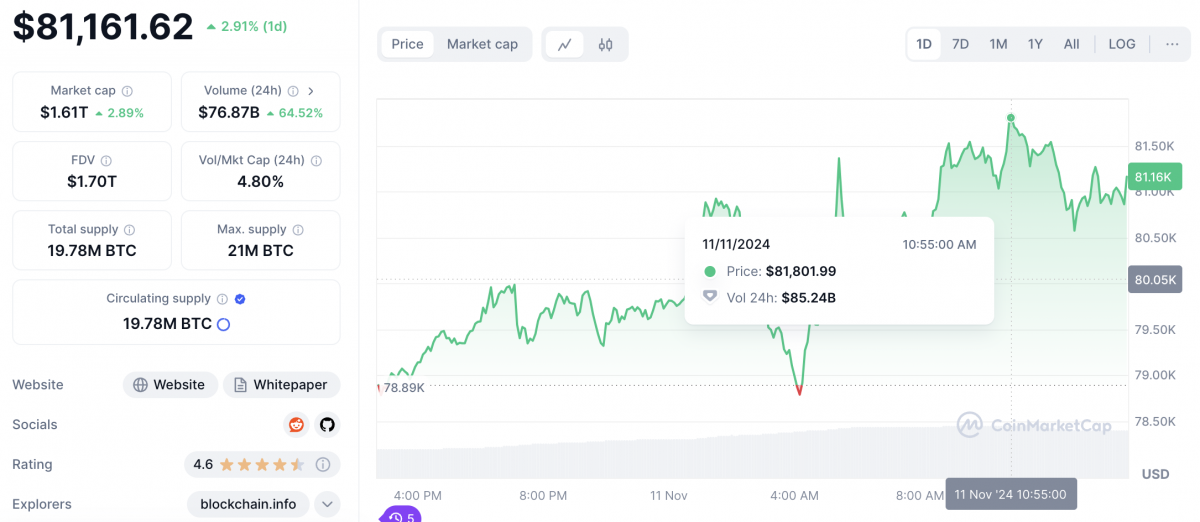1200x522 pixels.
Task: Click the $1.61T market cap value
Action: [x=64, y=112]
